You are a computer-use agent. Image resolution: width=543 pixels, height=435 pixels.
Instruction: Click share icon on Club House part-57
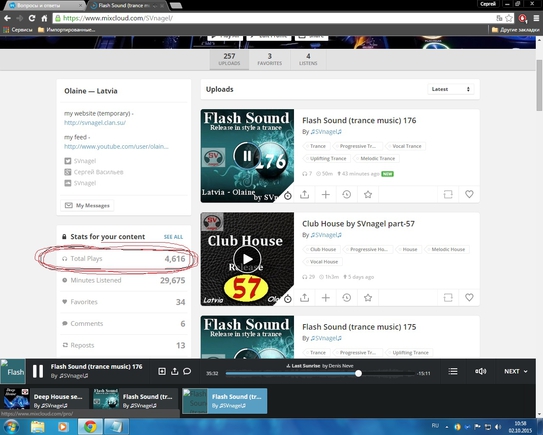tap(304, 298)
